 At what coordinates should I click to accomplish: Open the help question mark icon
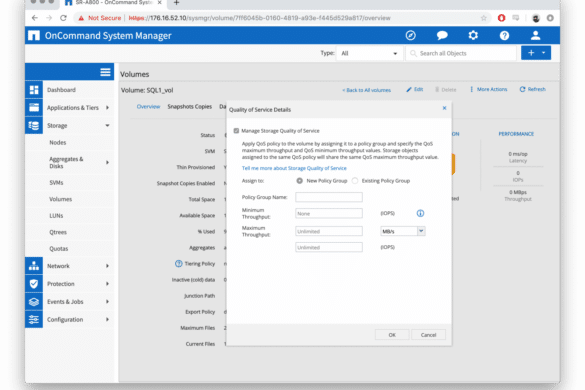(x=504, y=35)
